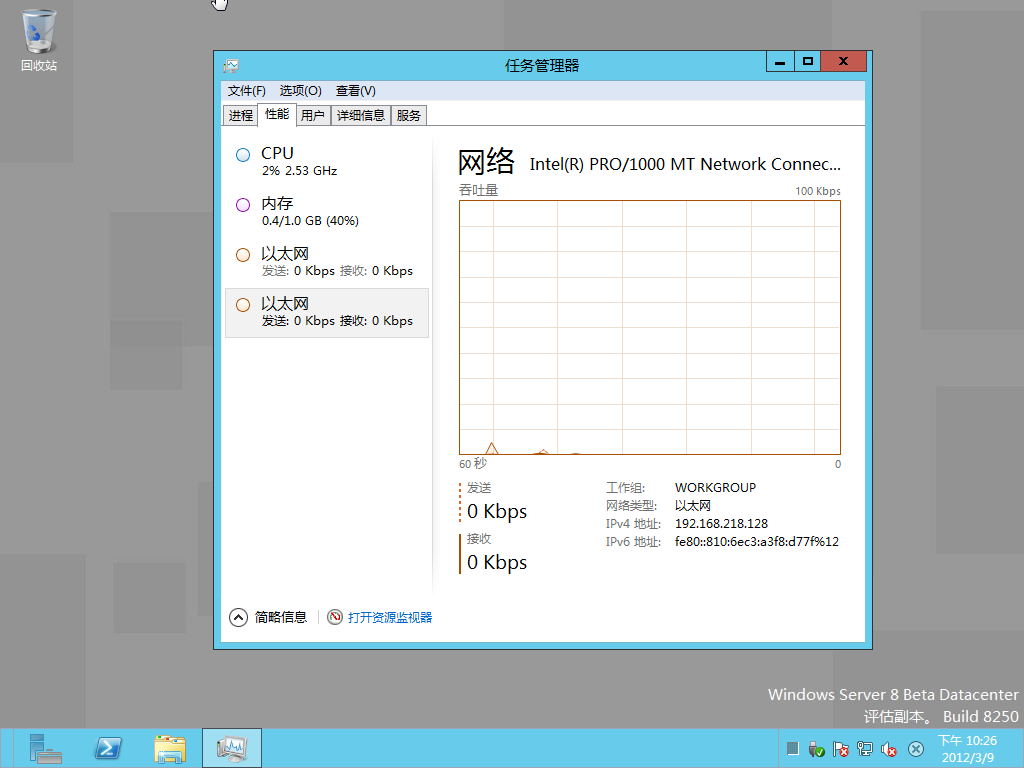Click the IPv6 address fe80::810:6ec3:a3f8:d77f%12
The height and width of the screenshot is (768, 1024).
(x=756, y=541)
